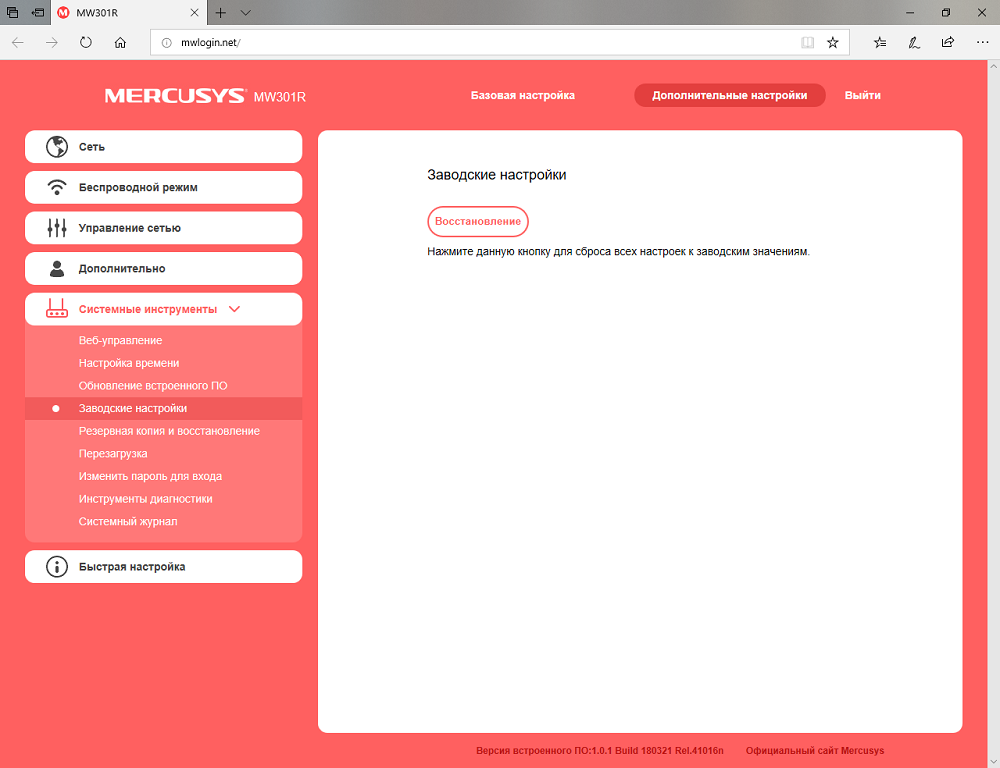
Task: Open the browser reading view icon
Action: 807,43
